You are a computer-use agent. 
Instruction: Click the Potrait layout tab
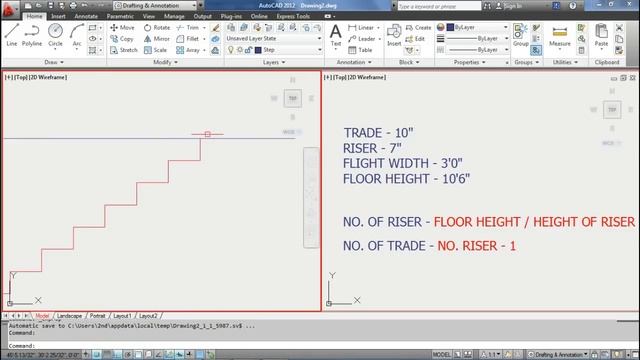coord(98,316)
